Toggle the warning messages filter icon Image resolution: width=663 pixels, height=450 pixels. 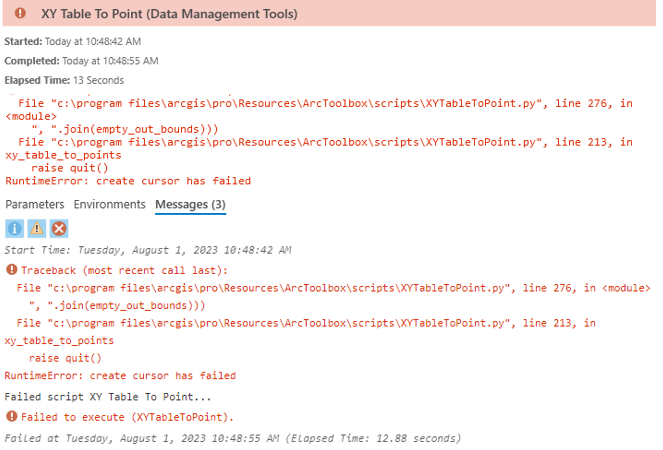(36, 228)
